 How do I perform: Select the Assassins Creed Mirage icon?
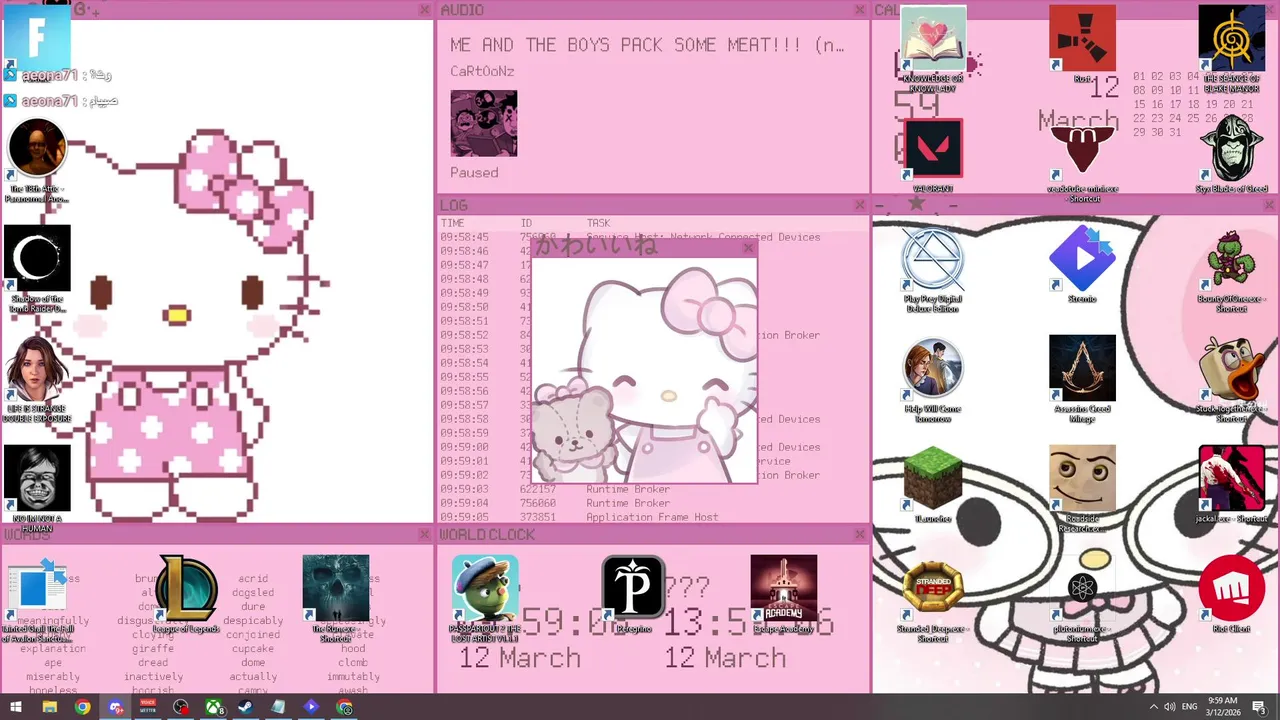pyautogui.click(x=1082, y=378)
